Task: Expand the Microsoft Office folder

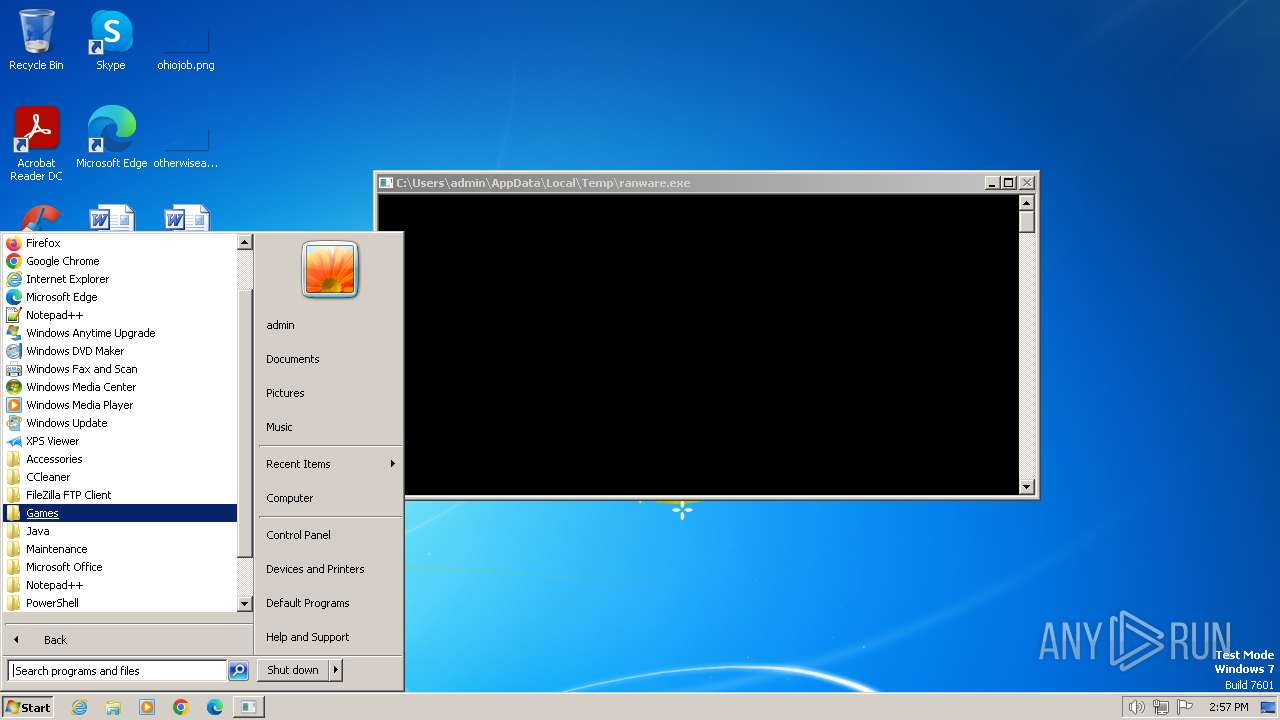Action: (x=120, y=567)
